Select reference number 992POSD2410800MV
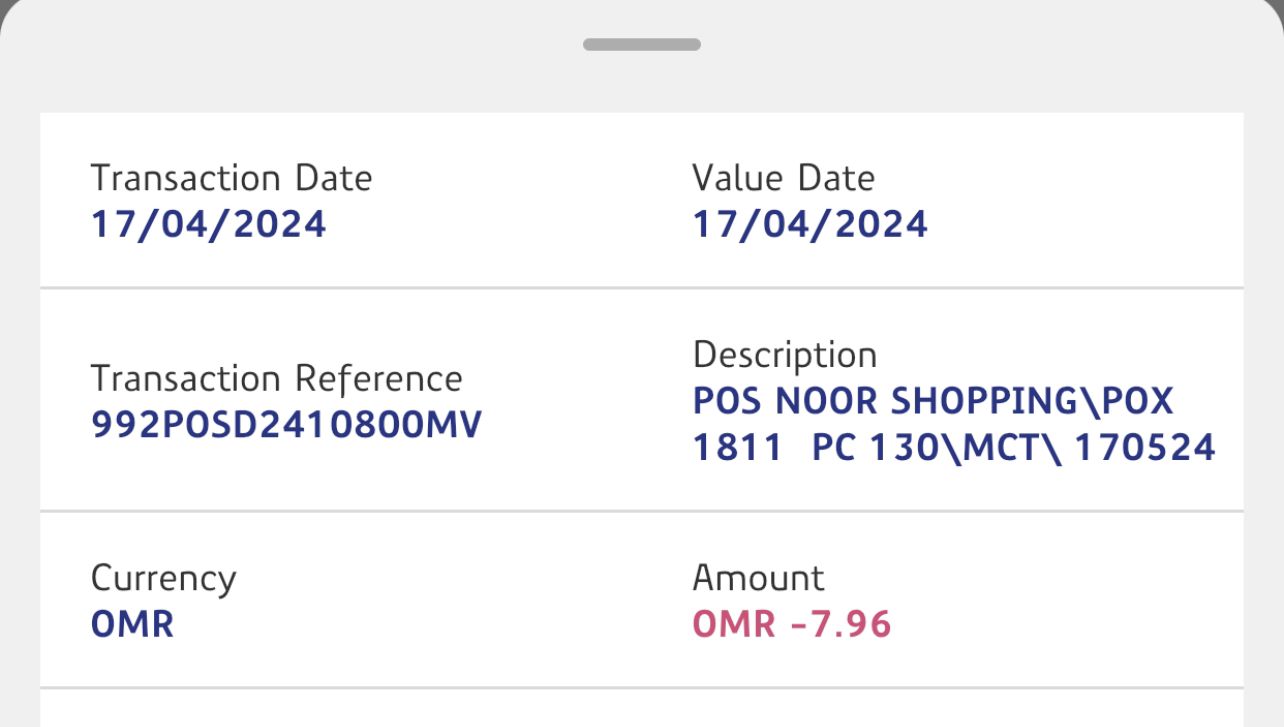 click(x=286, y=425)
